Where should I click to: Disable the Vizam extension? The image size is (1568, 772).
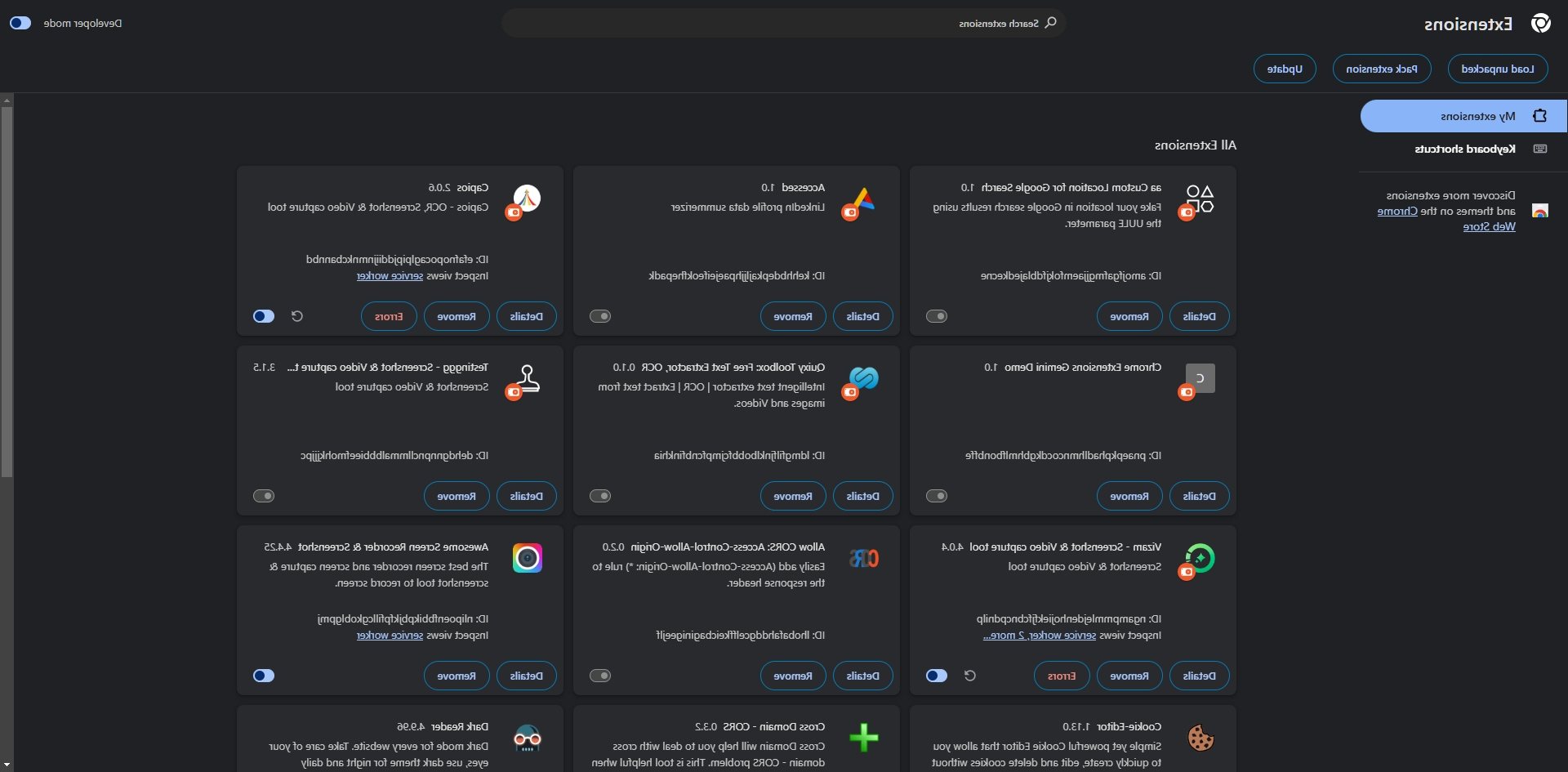[937, 676]
